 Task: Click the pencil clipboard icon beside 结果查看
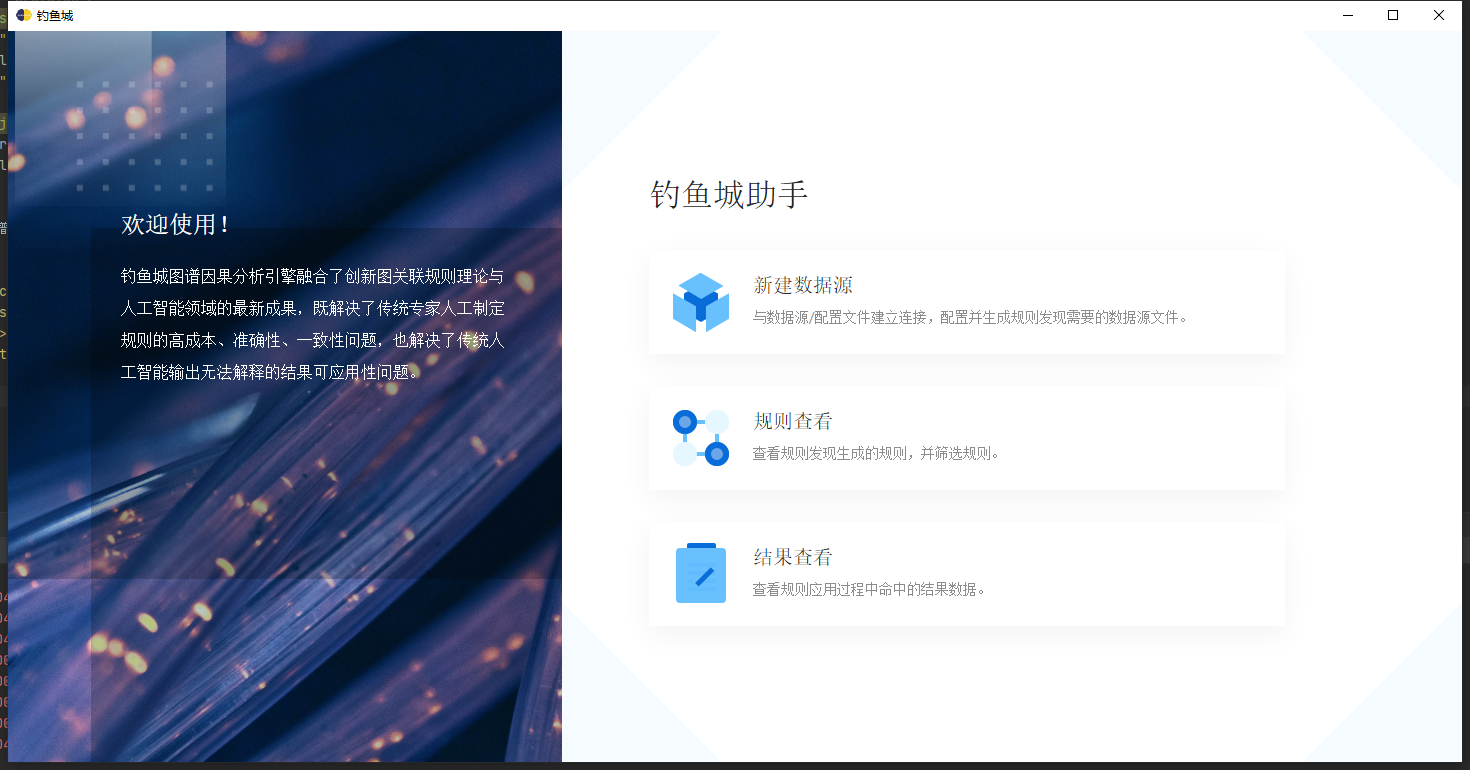700,573
